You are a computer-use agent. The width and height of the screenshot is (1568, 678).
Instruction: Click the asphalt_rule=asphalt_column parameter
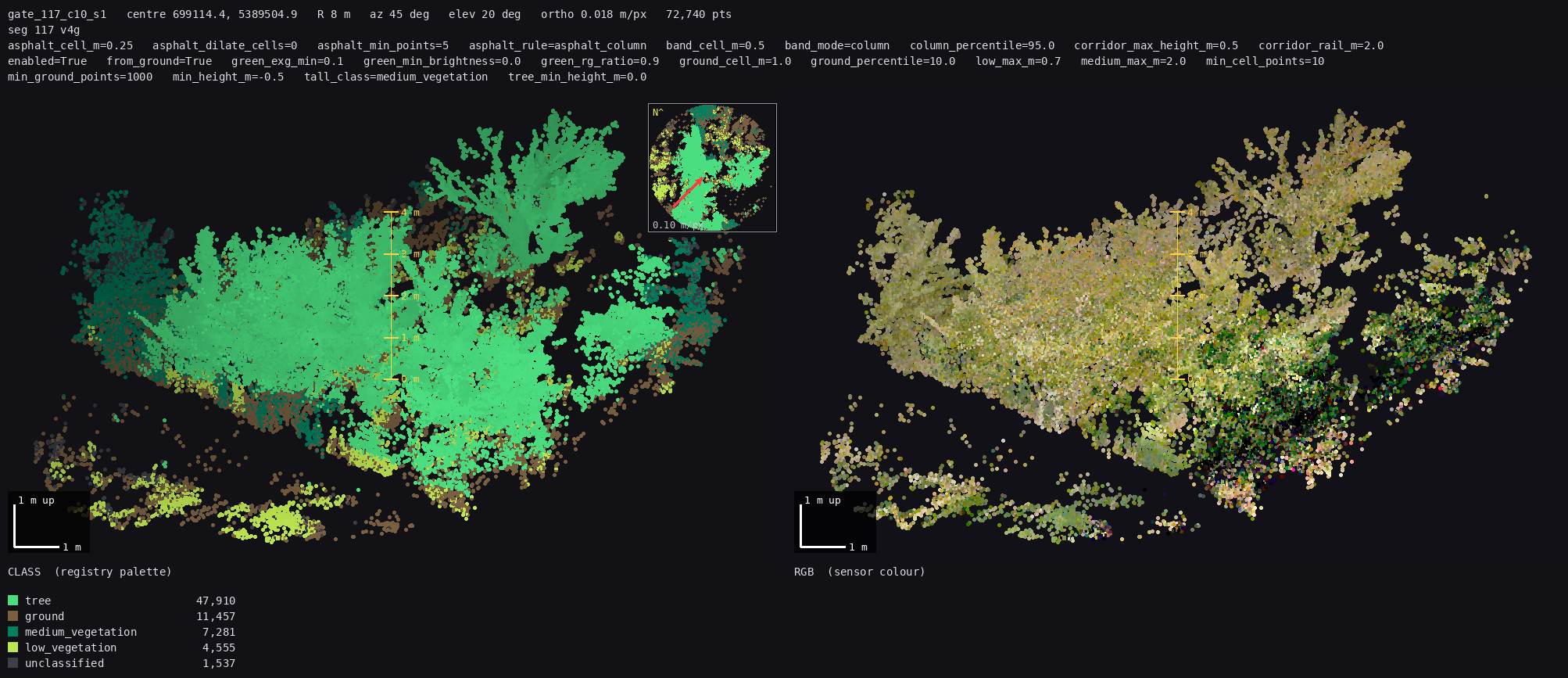[x=557, y=45]
